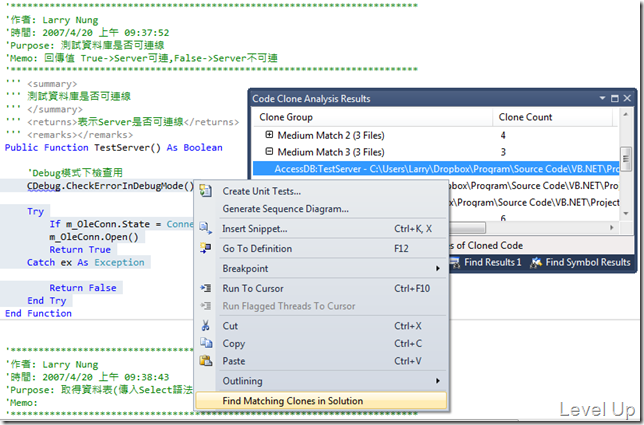Click the Create Unit Tests icon
Screen dimensions: 644x425
(x=205, y=191)
